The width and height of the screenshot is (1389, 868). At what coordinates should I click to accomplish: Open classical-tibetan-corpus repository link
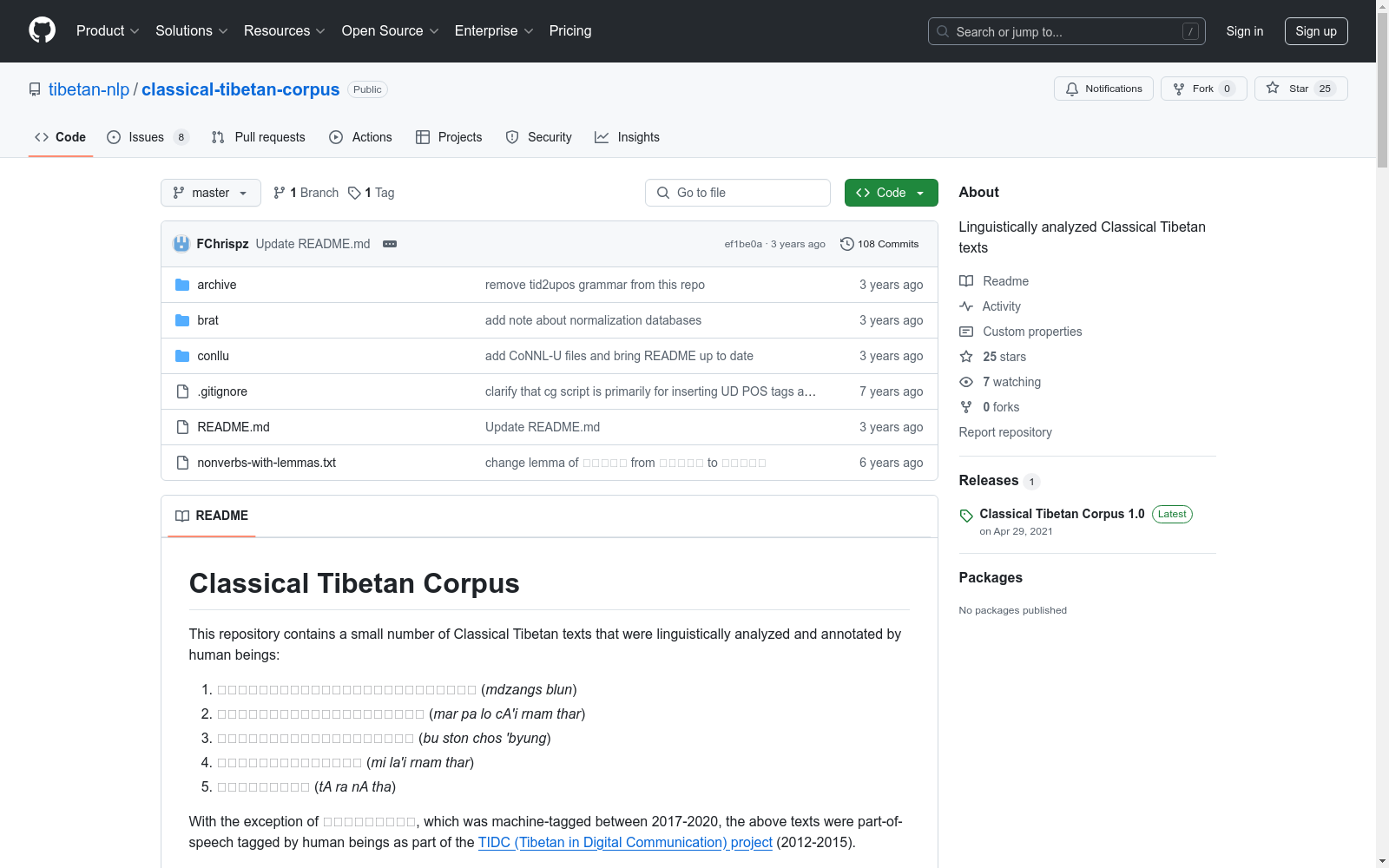(x=240, y=89)
